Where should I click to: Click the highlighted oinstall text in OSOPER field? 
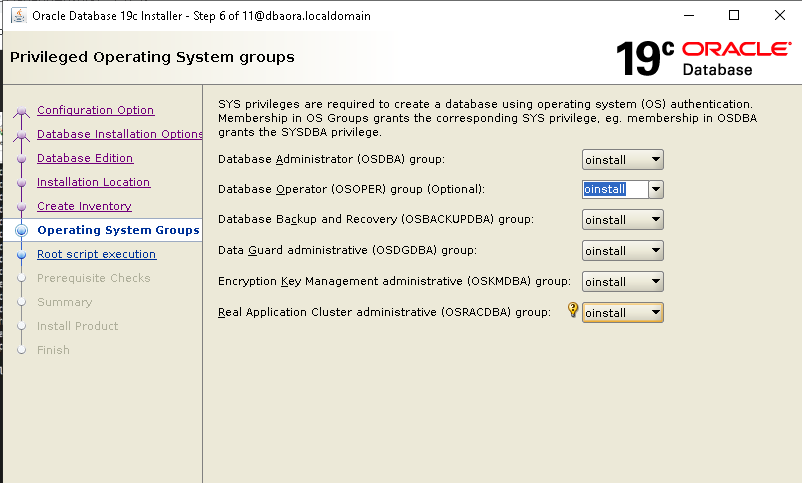(605, 189)
